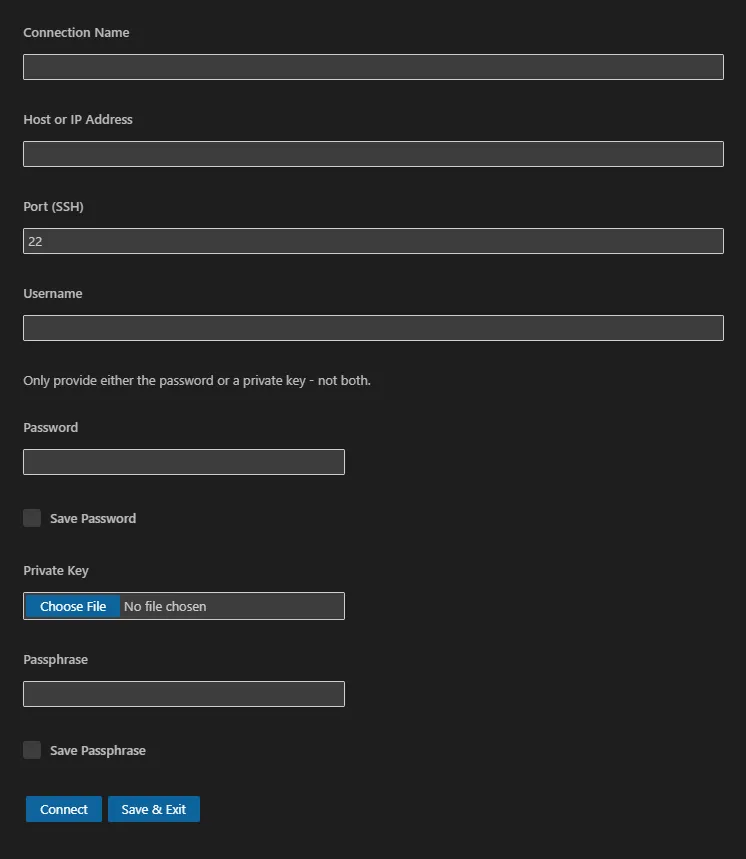This screenshot has width=746, height=859.
Task: Click the "Port (SSH)" heading label
Action: click(53, 207)
